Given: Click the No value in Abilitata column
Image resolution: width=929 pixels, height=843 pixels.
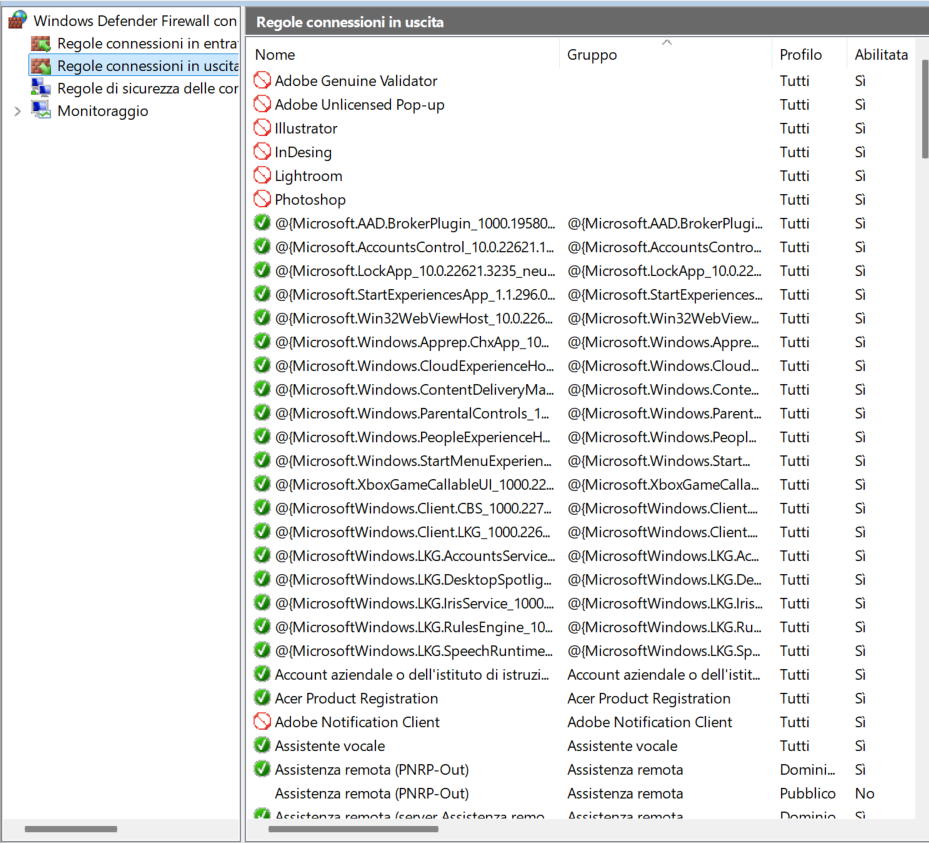Looking at the screenshot, I should point(864,793).
